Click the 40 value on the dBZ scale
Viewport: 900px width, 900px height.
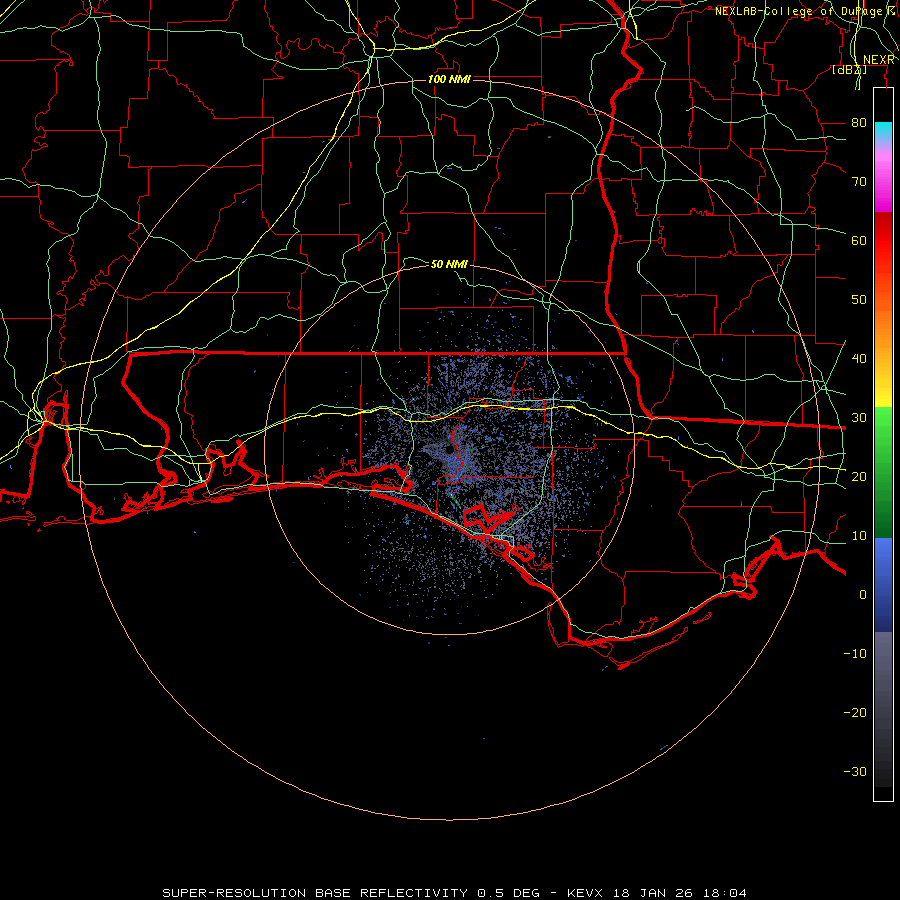(859, 359)
